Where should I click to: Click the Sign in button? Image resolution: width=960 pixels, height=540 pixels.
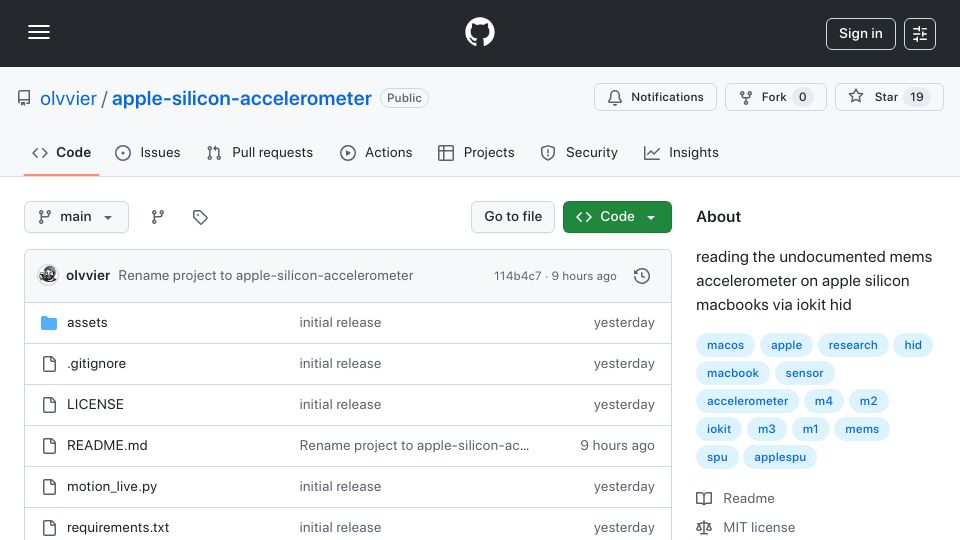(x=860, y=34)
